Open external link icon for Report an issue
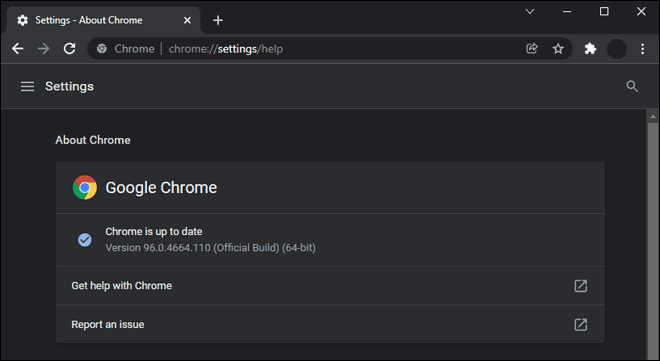The width and height of the screenshot is (660, 361). pos(581,324)
